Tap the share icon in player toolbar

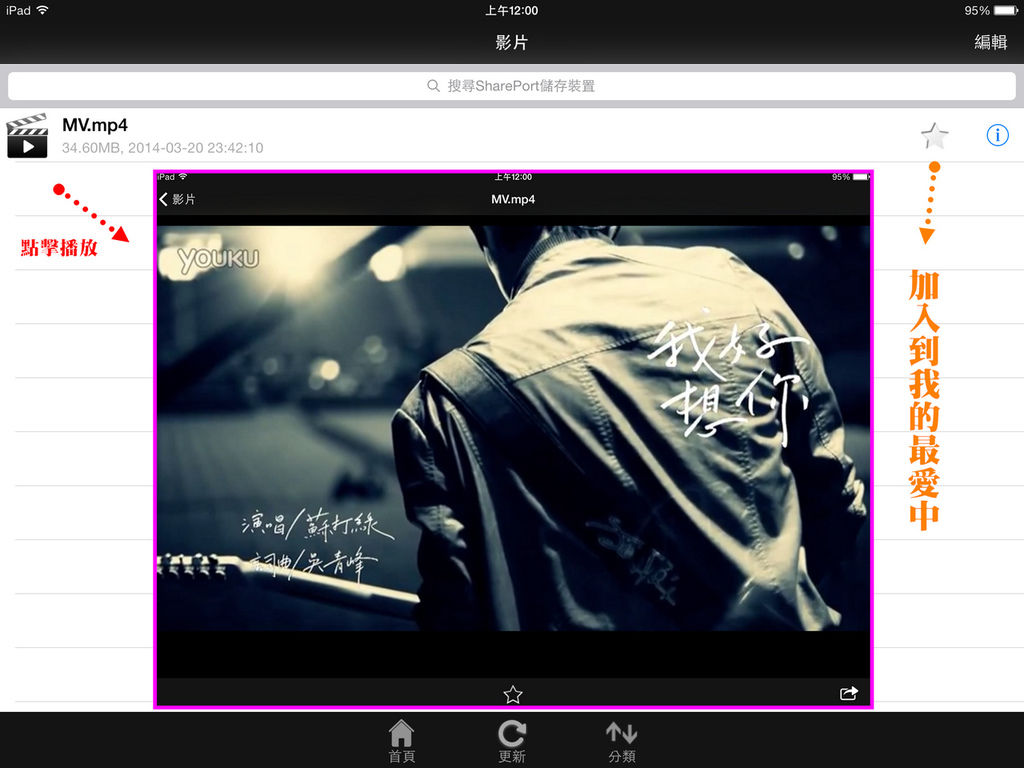coord(848,693)
